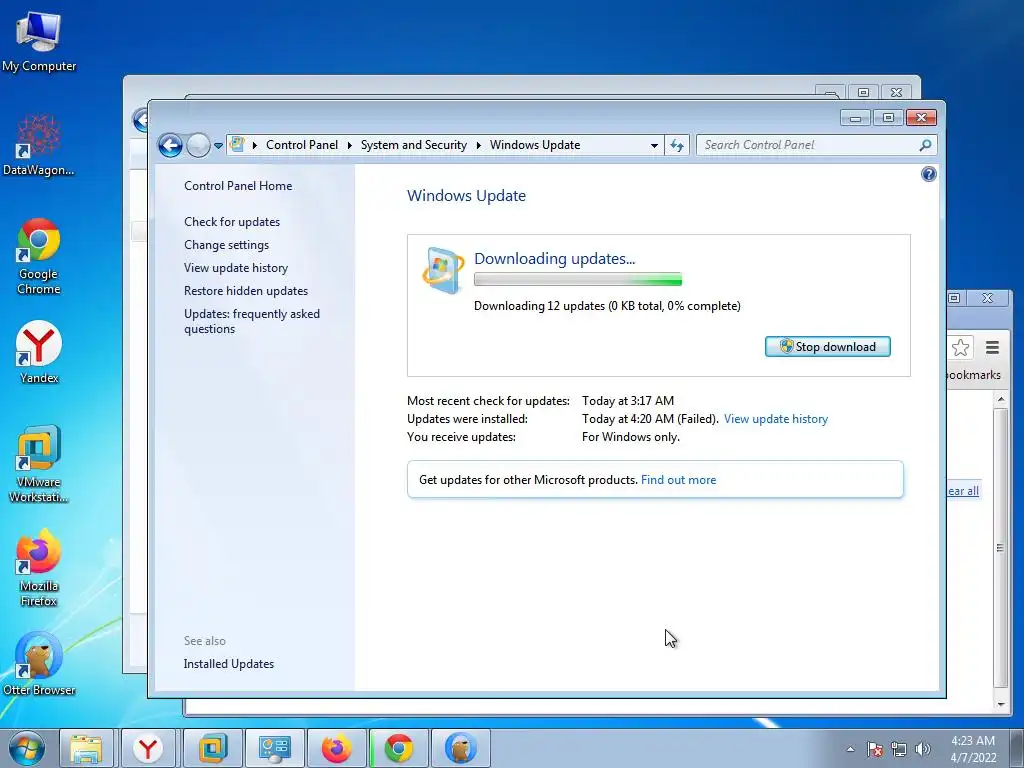Refresh the Windows Update page
This screenshot has width=1024, height=768.
pos(677,146)
